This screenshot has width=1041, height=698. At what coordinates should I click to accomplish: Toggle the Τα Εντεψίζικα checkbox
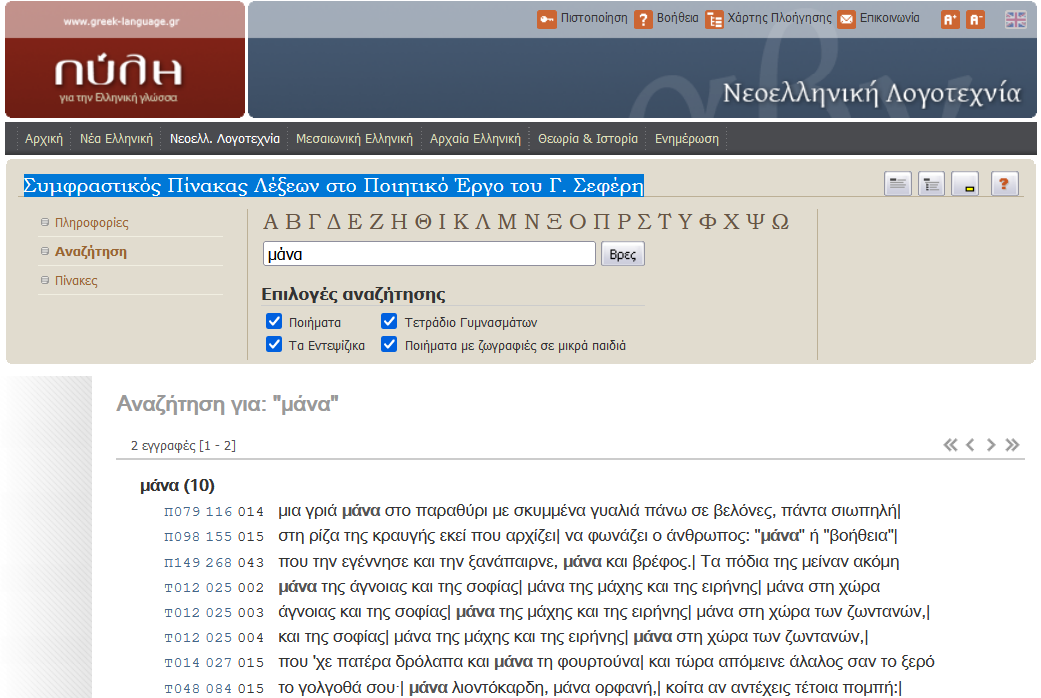pyautogui.click(x=274, y=344)
